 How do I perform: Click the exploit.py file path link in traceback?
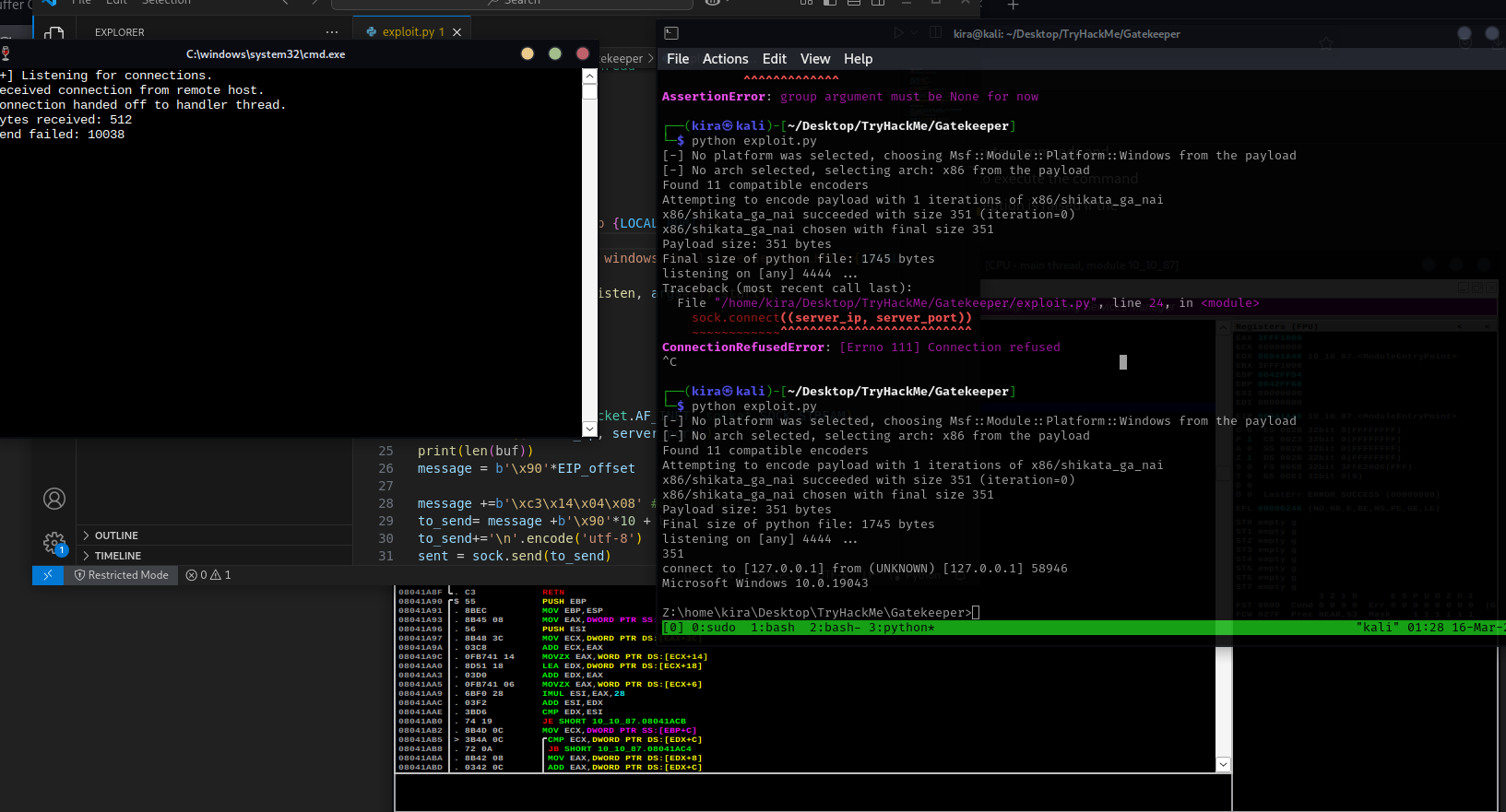(x=906, y=303)
